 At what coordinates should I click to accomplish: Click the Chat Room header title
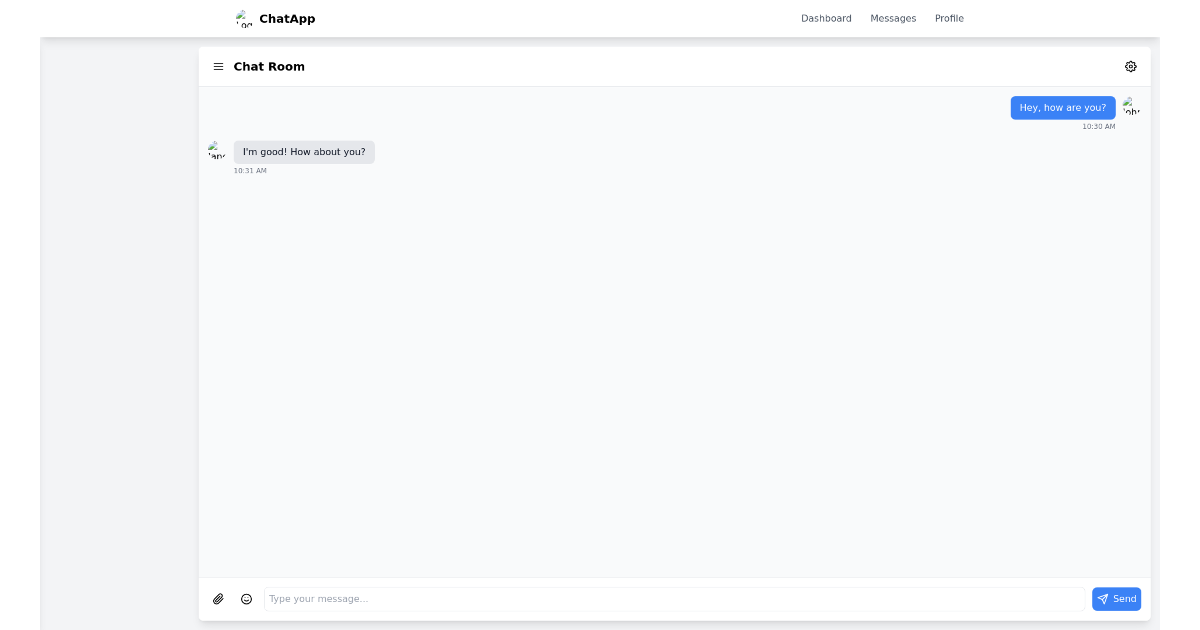pyautogui.click(x=268, y=66)
